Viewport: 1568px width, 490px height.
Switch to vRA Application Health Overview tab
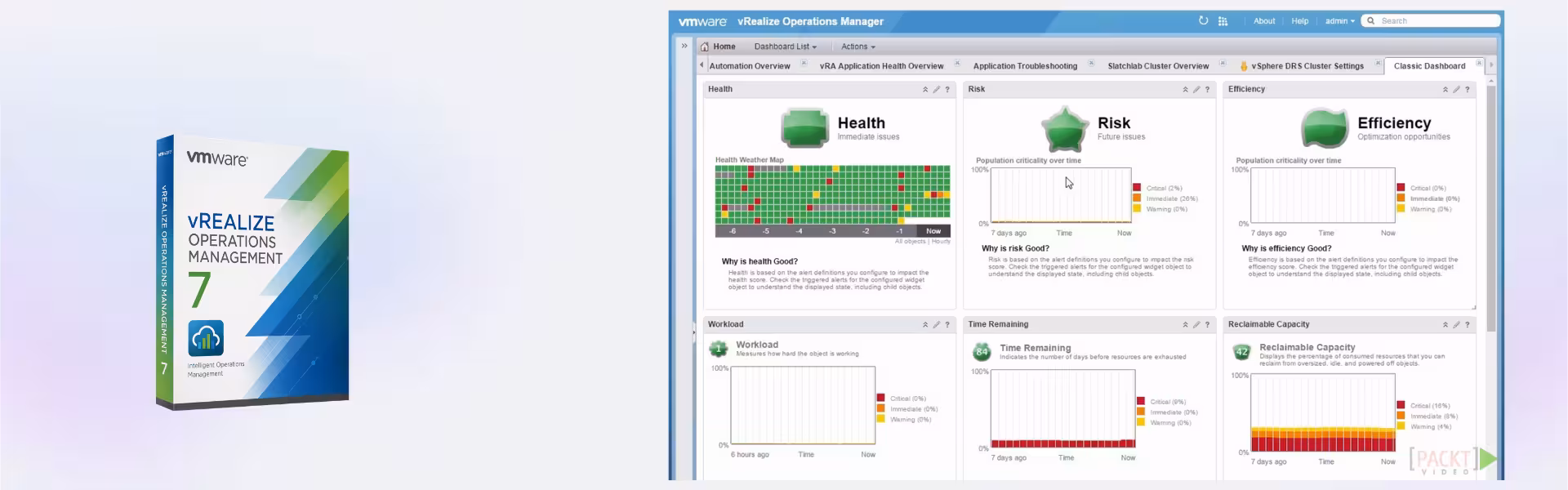pyautogui.click(x=881, y=66)
